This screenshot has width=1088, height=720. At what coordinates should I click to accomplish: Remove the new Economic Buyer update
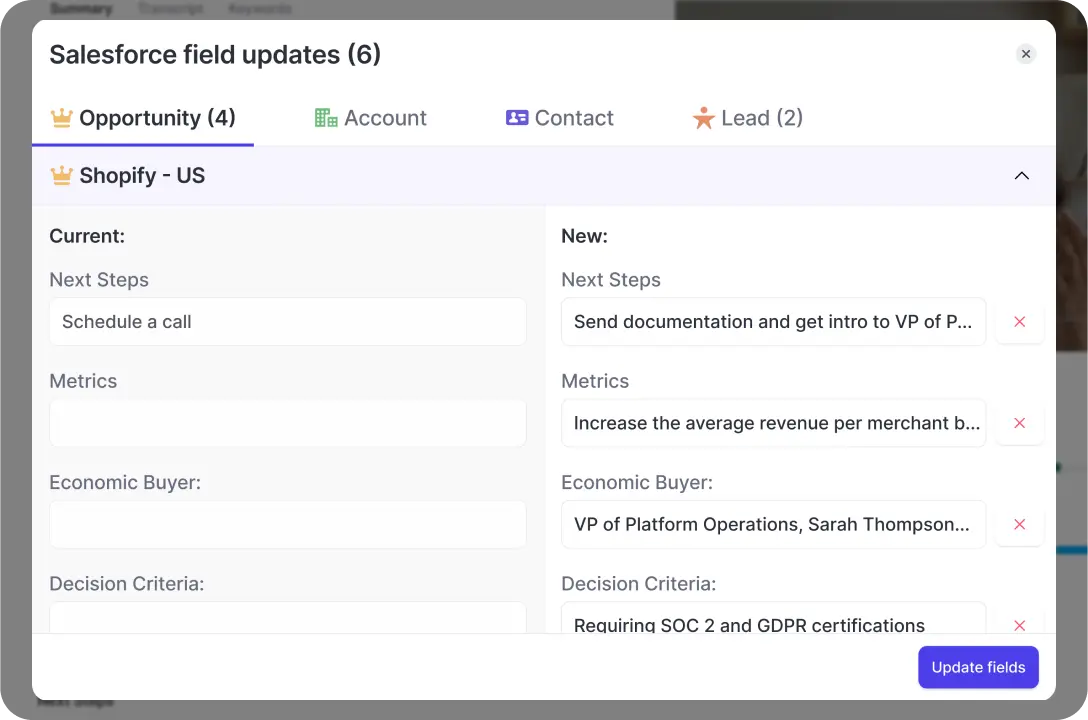(1019, 524)
